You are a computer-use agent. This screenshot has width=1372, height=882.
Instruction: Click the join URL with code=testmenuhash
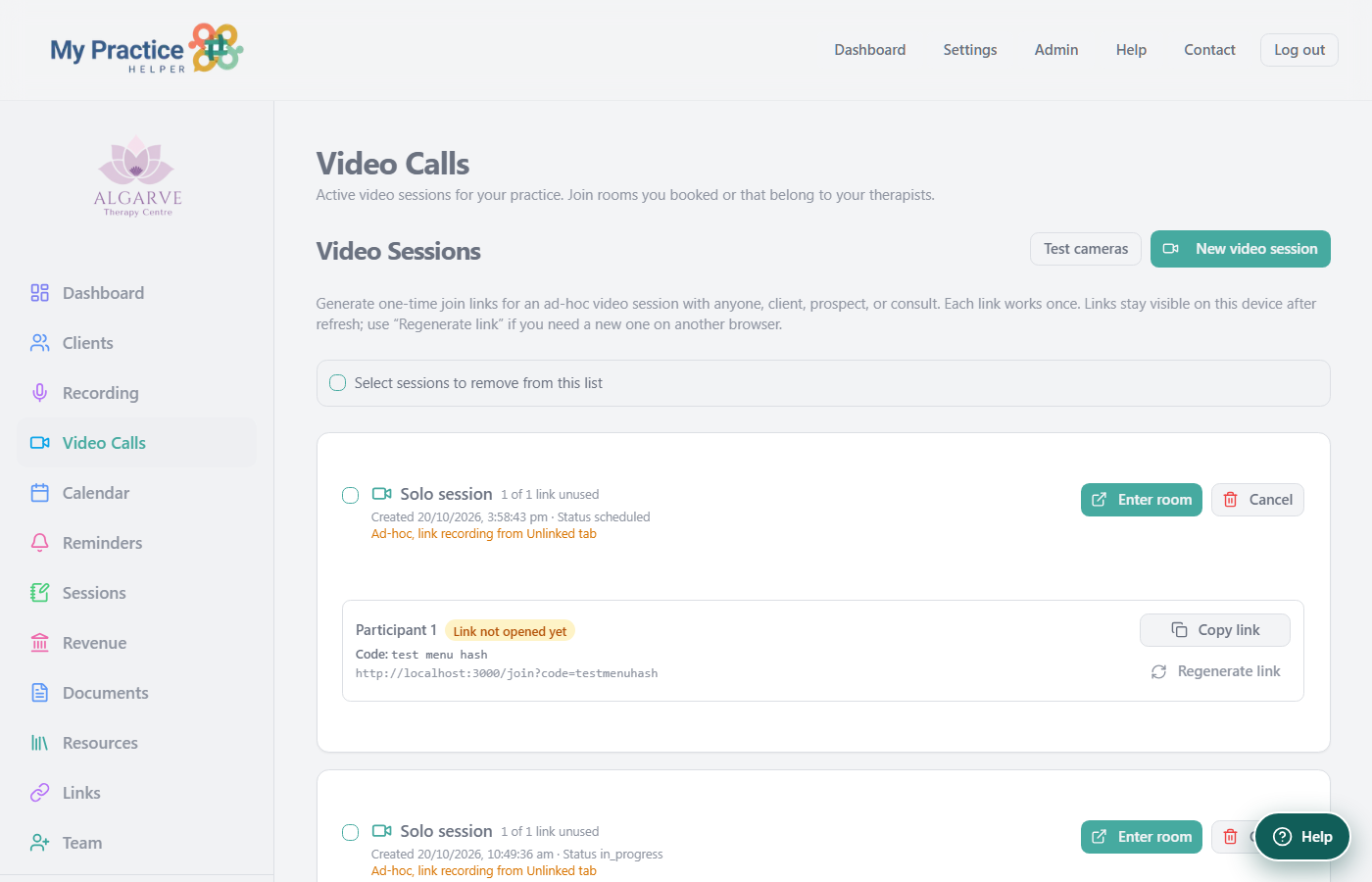[x=507, y=673]
